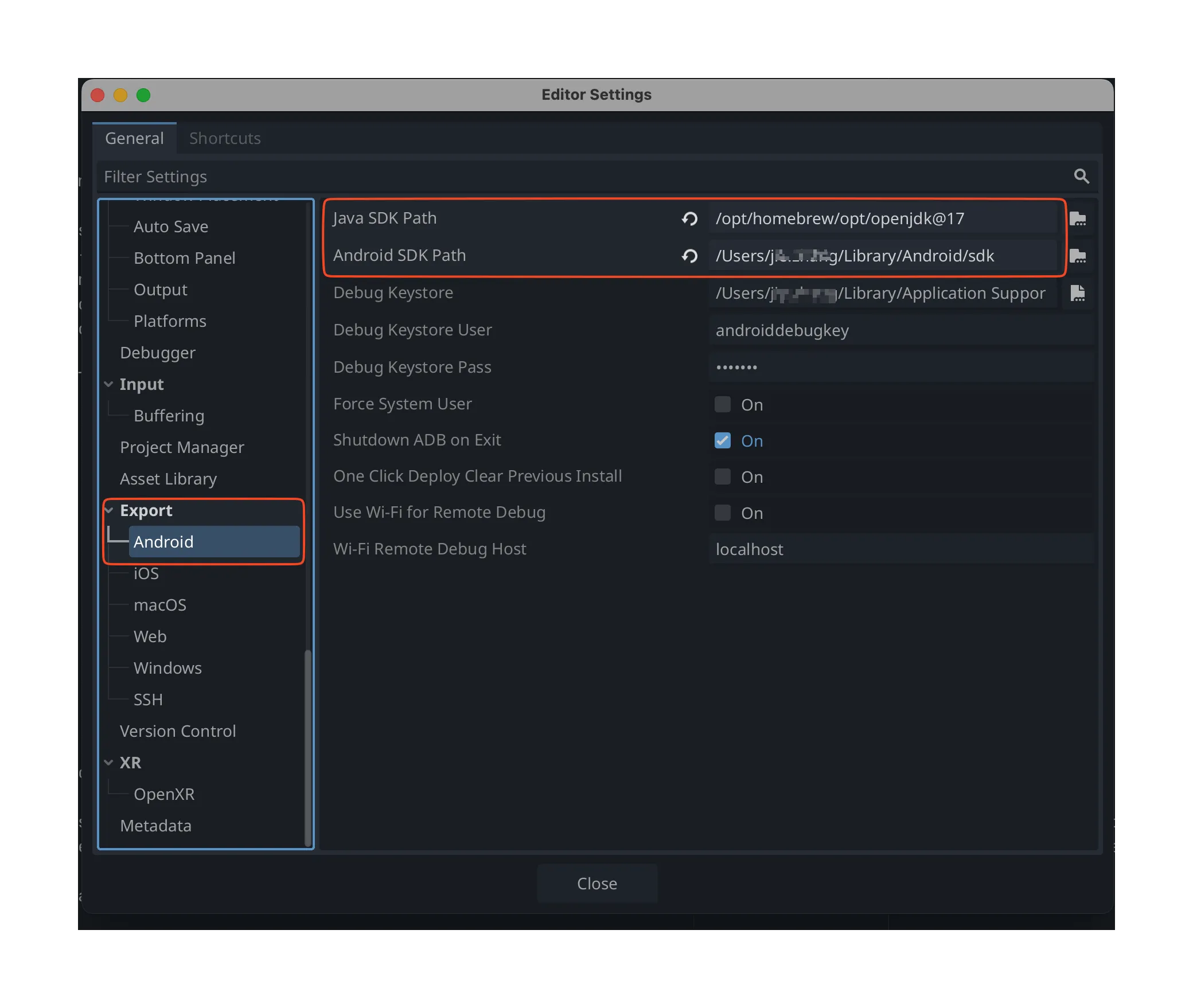
Task: Select iOS in the Export list
Action: click(146, 573)
